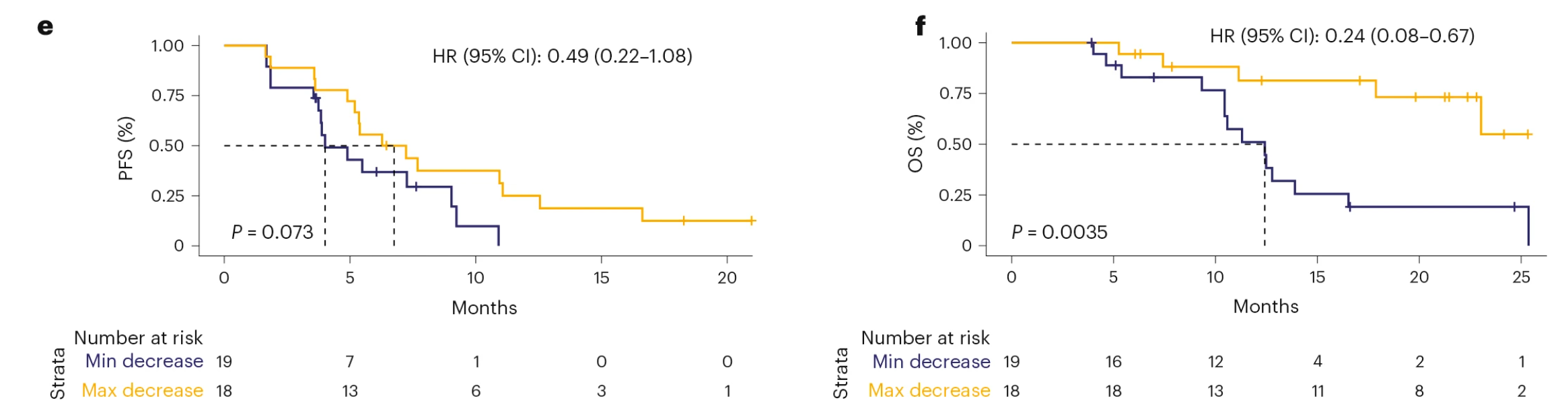Click Number at risk heading in panel f
1568x417 pixels.
pyautogui.click(x=925, y=338)
